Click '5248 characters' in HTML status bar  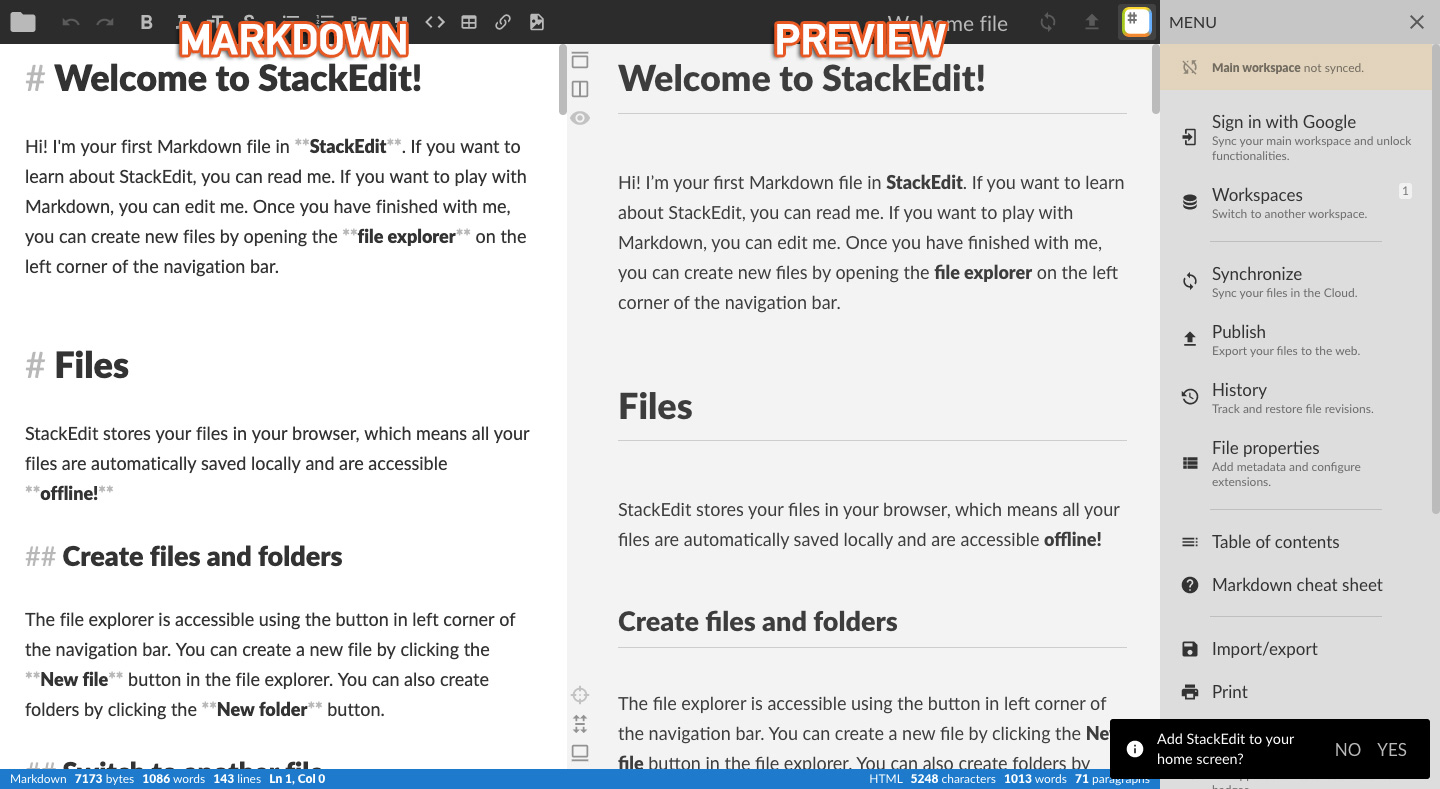point(953,779)
